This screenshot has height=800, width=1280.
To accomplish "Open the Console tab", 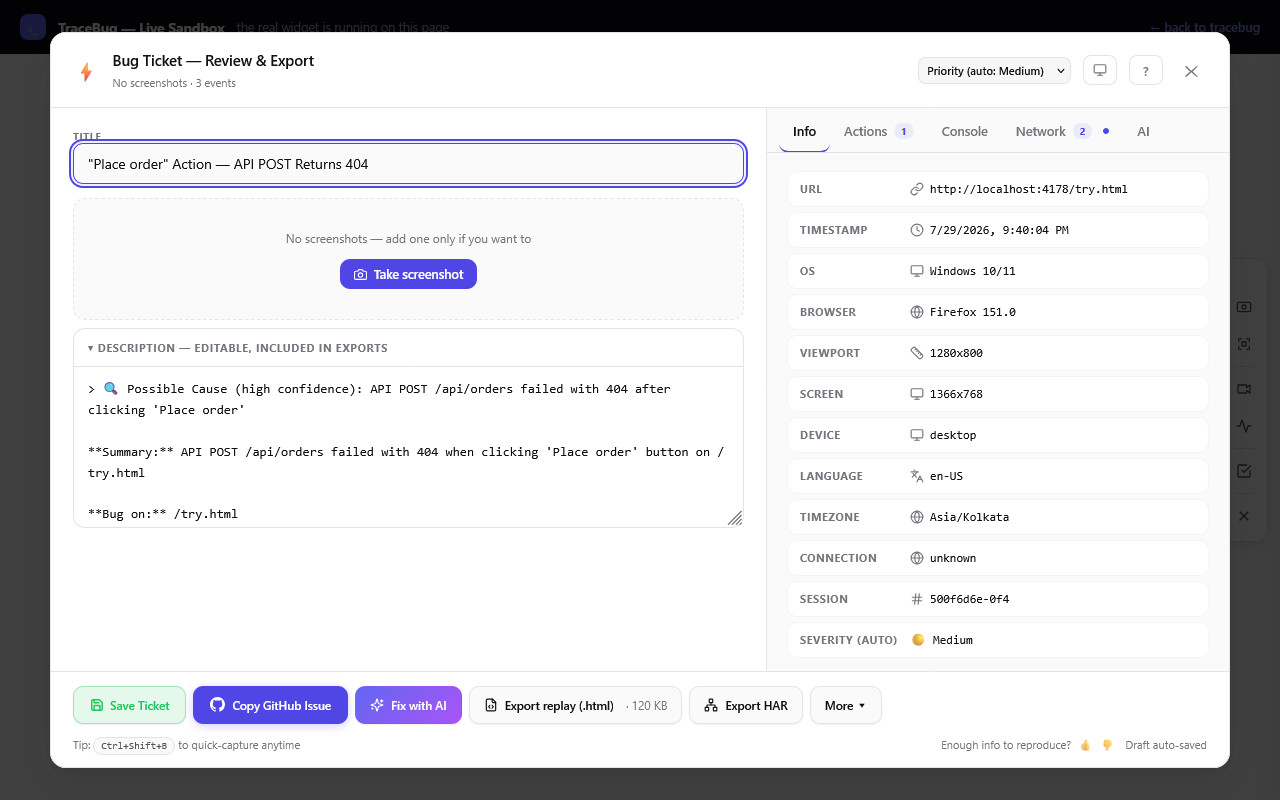I will (x=964, y=132).
